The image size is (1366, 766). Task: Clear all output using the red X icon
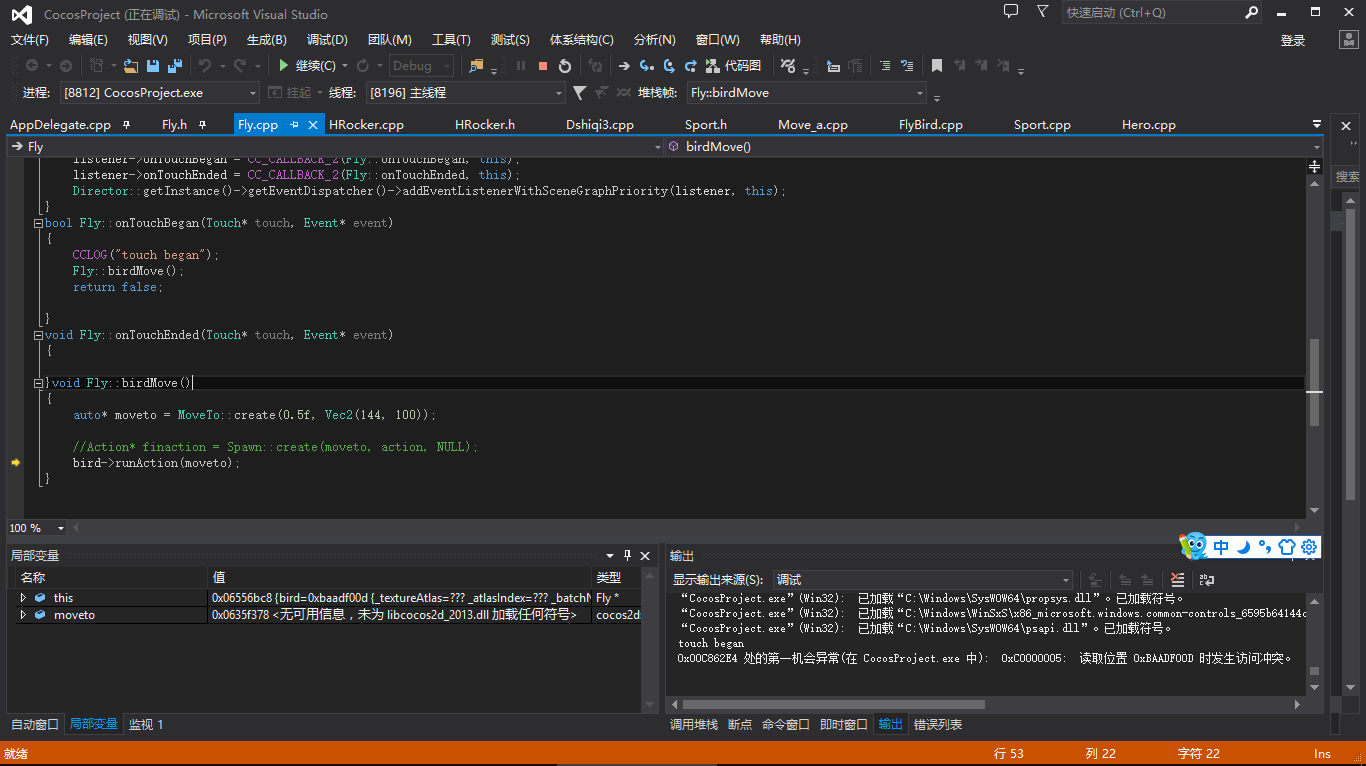[x=1177, y=580]
